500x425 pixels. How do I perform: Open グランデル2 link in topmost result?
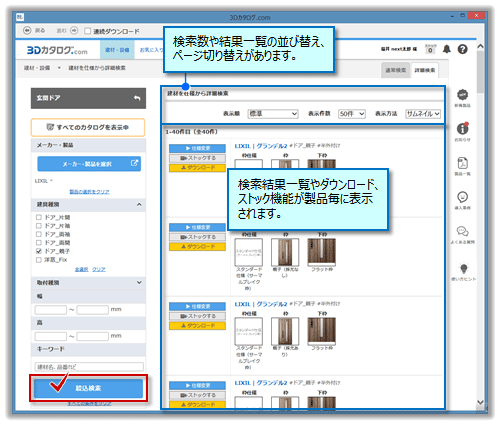(272, 146)
